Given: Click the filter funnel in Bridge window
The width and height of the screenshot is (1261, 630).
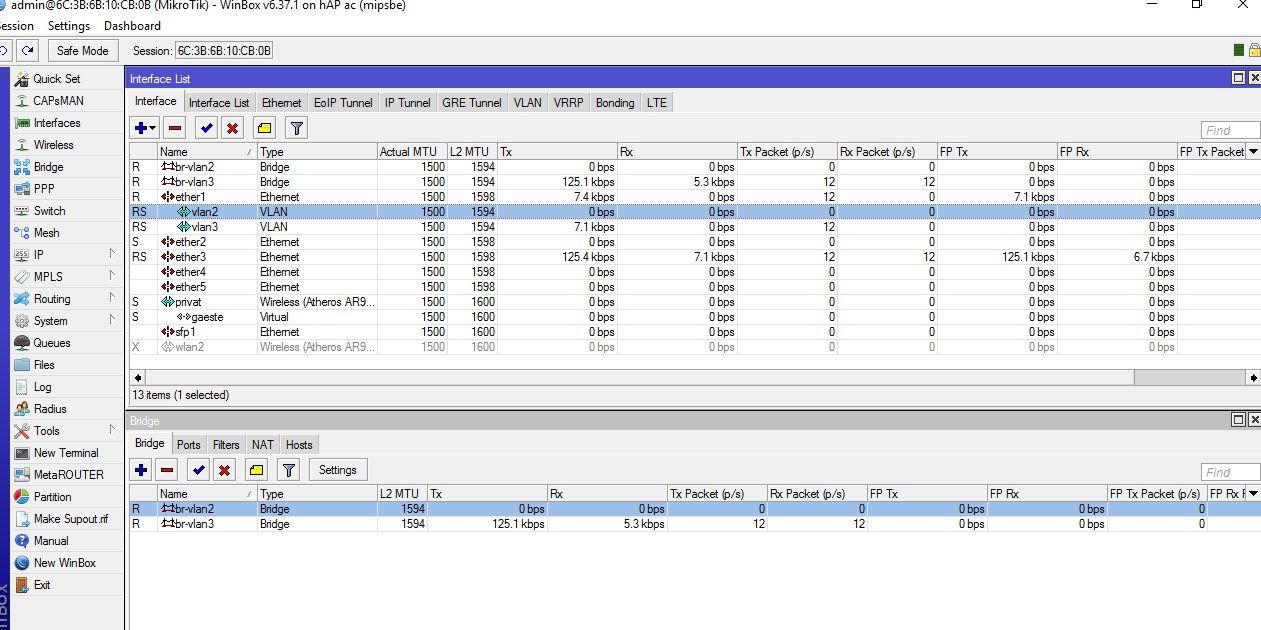Looking at the screenshot, I should tap(289, 470).
